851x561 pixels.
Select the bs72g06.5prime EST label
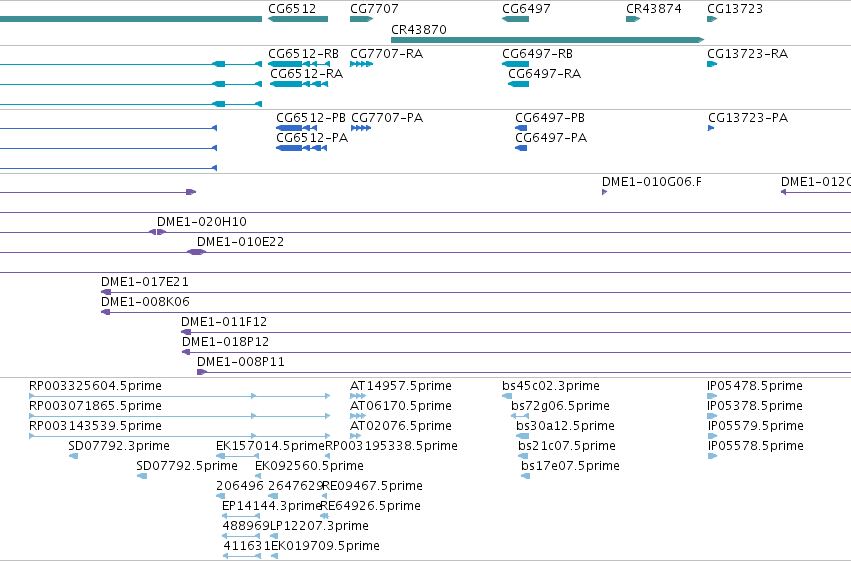coord(560,406)
